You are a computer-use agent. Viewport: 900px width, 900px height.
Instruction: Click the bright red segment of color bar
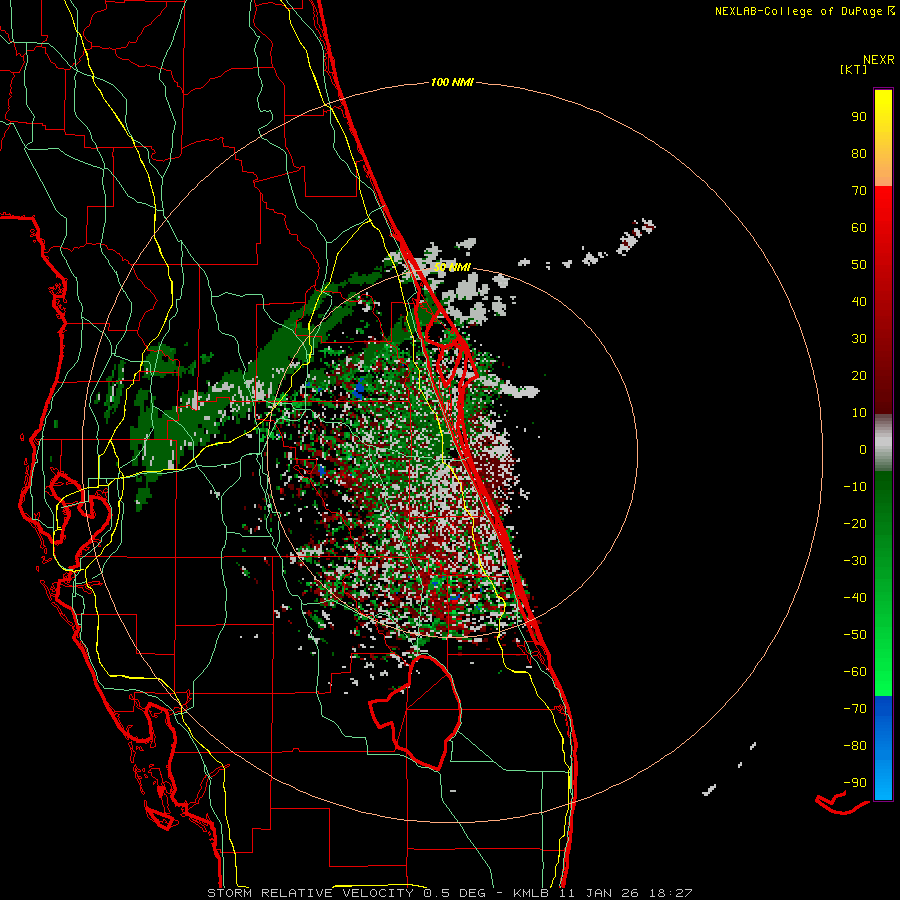(x=883, y=210)
